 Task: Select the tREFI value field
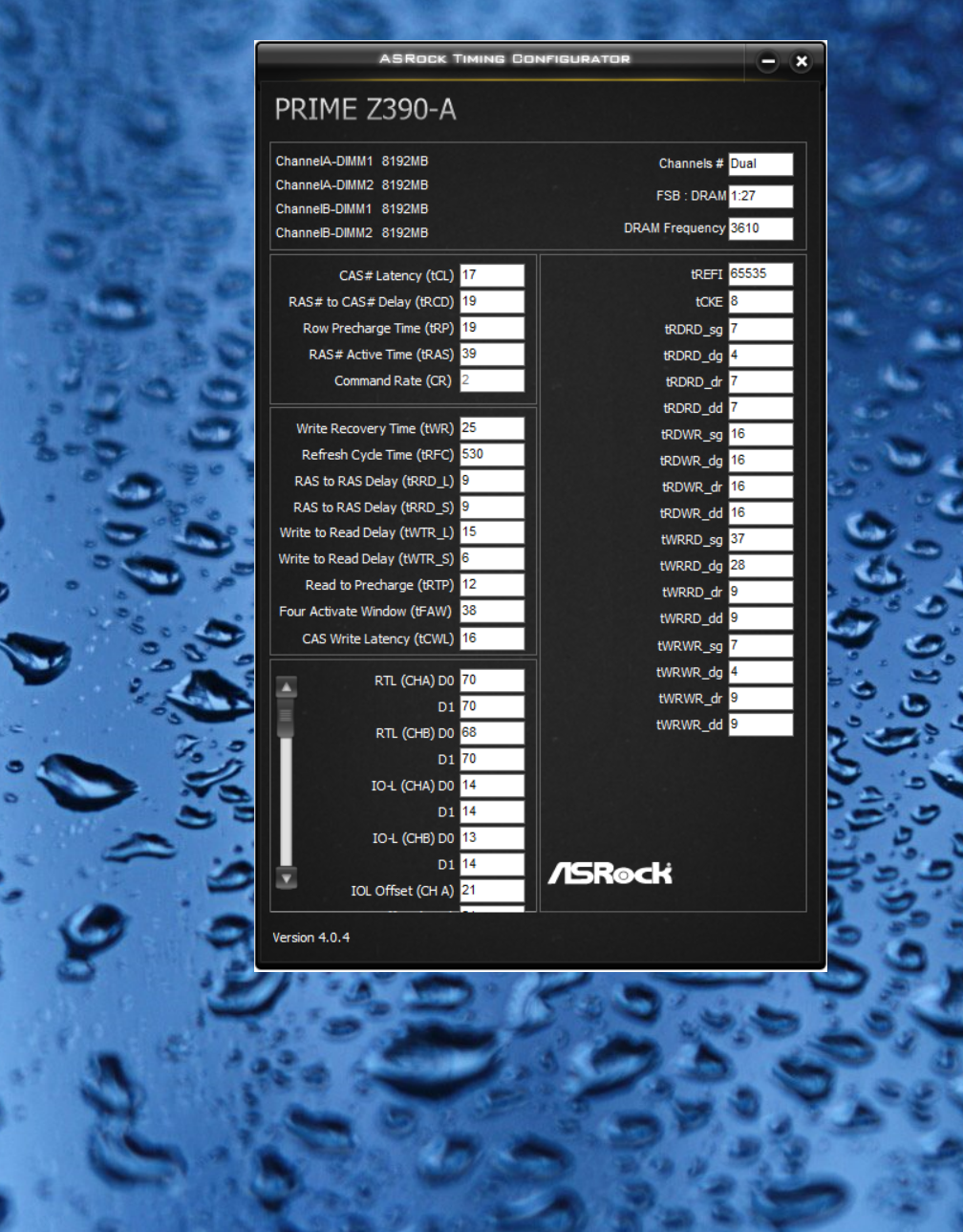[760, 274]
